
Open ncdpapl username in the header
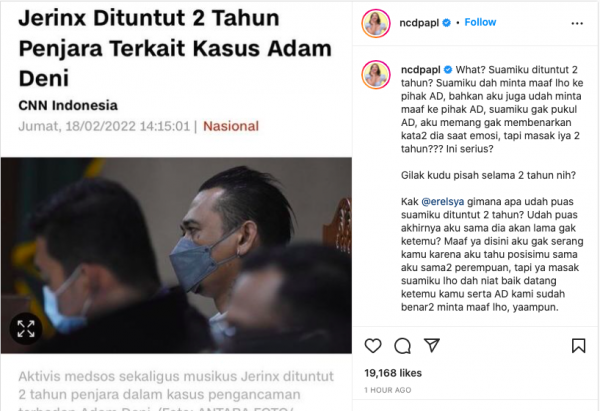(x=419, y=23)
